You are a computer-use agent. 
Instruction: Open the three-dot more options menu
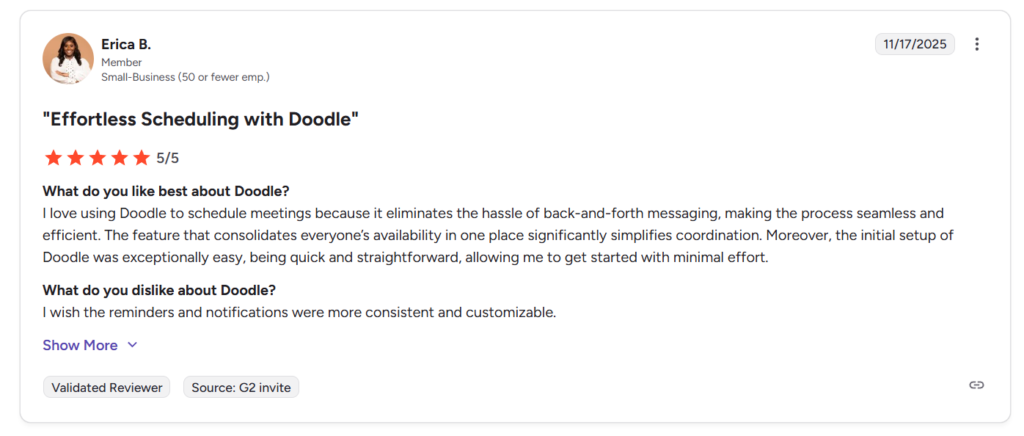977,44
